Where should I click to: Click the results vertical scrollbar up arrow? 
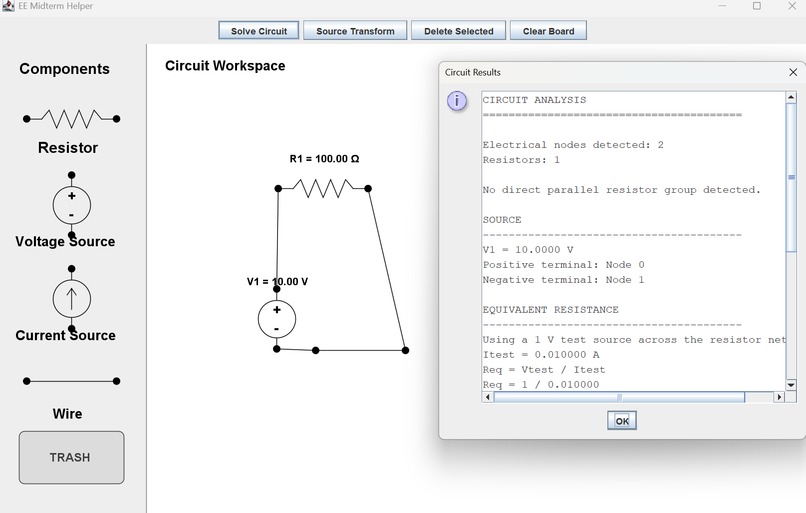[791, 97]
